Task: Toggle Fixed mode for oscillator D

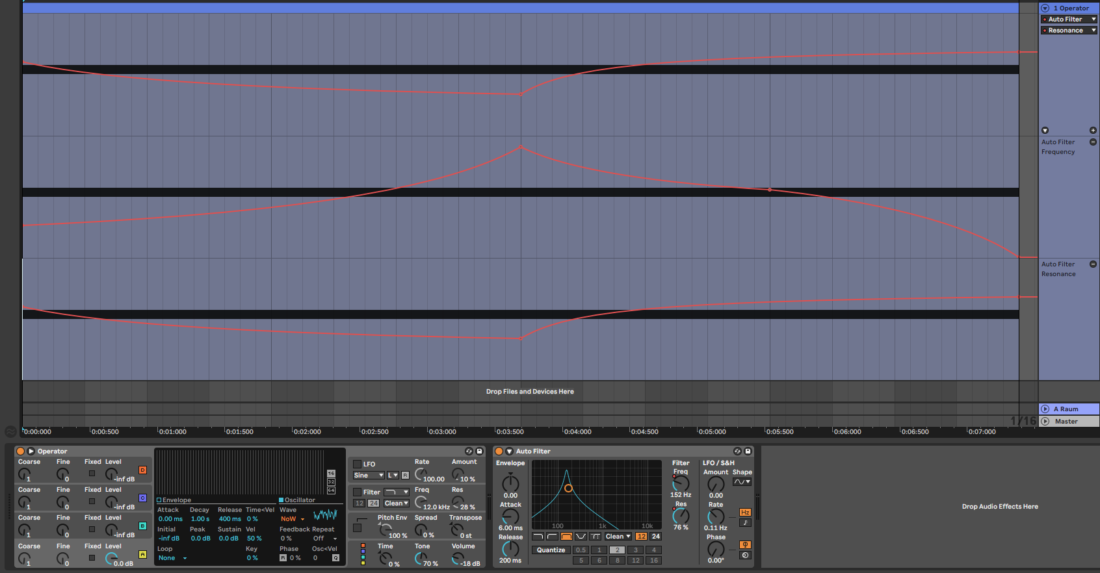Action: coord(92,473)
